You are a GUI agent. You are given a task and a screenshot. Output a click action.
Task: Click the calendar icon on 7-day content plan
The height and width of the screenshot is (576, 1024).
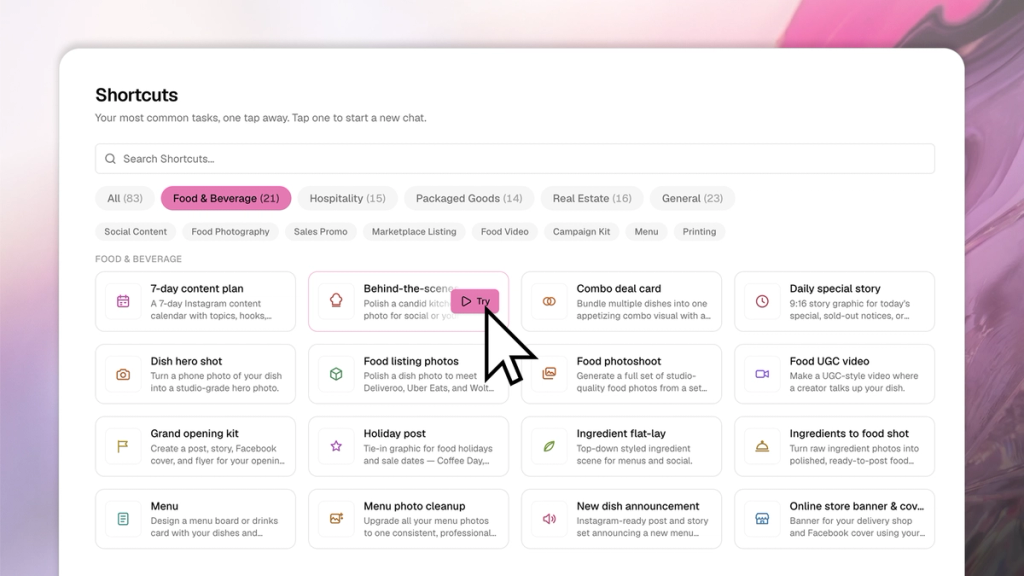point(123,301)
